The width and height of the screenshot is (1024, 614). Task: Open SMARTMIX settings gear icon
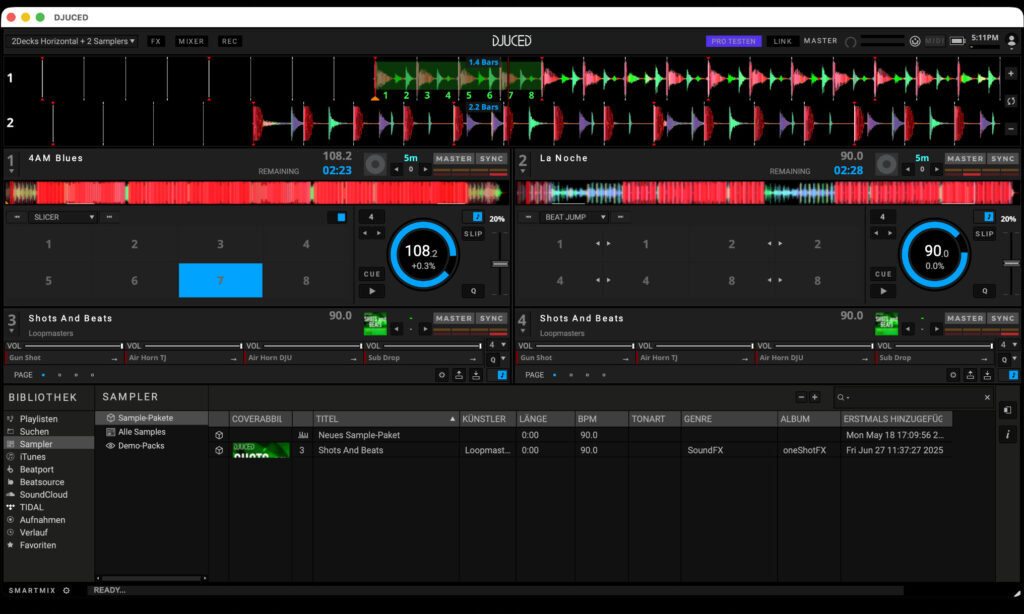click(67, 590)
